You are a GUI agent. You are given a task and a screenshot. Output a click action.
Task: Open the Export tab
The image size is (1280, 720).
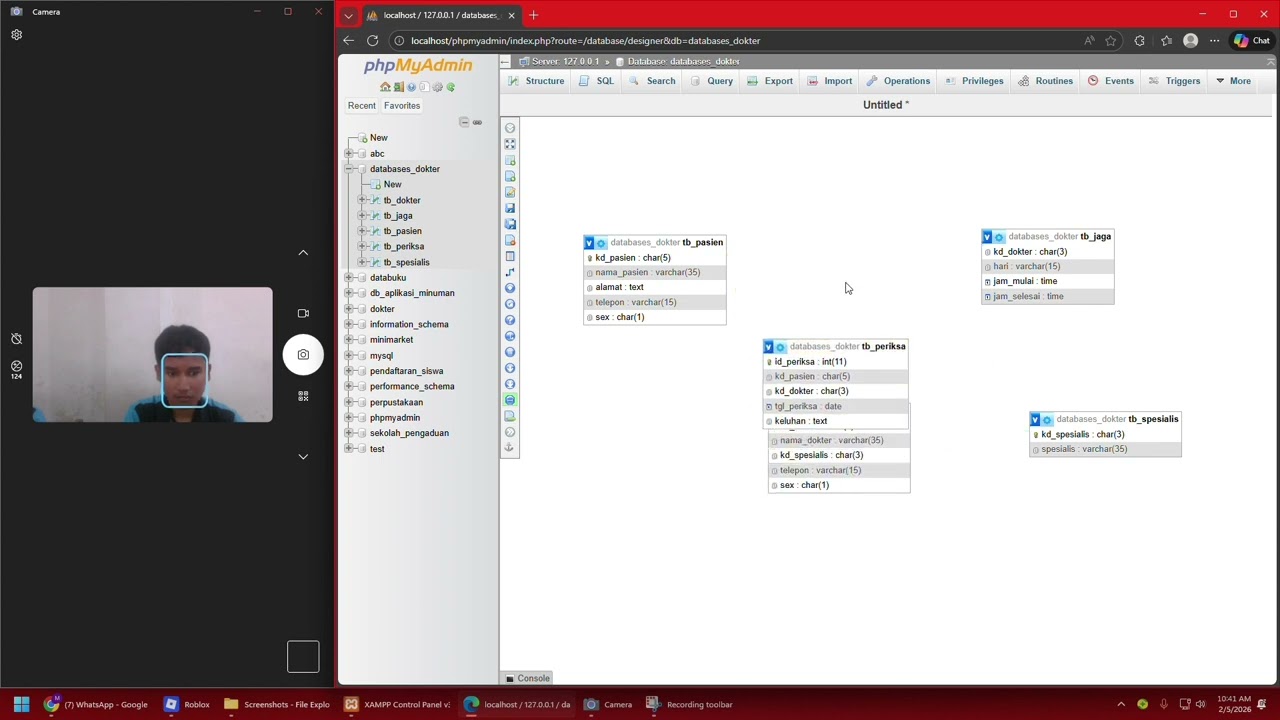770,81
